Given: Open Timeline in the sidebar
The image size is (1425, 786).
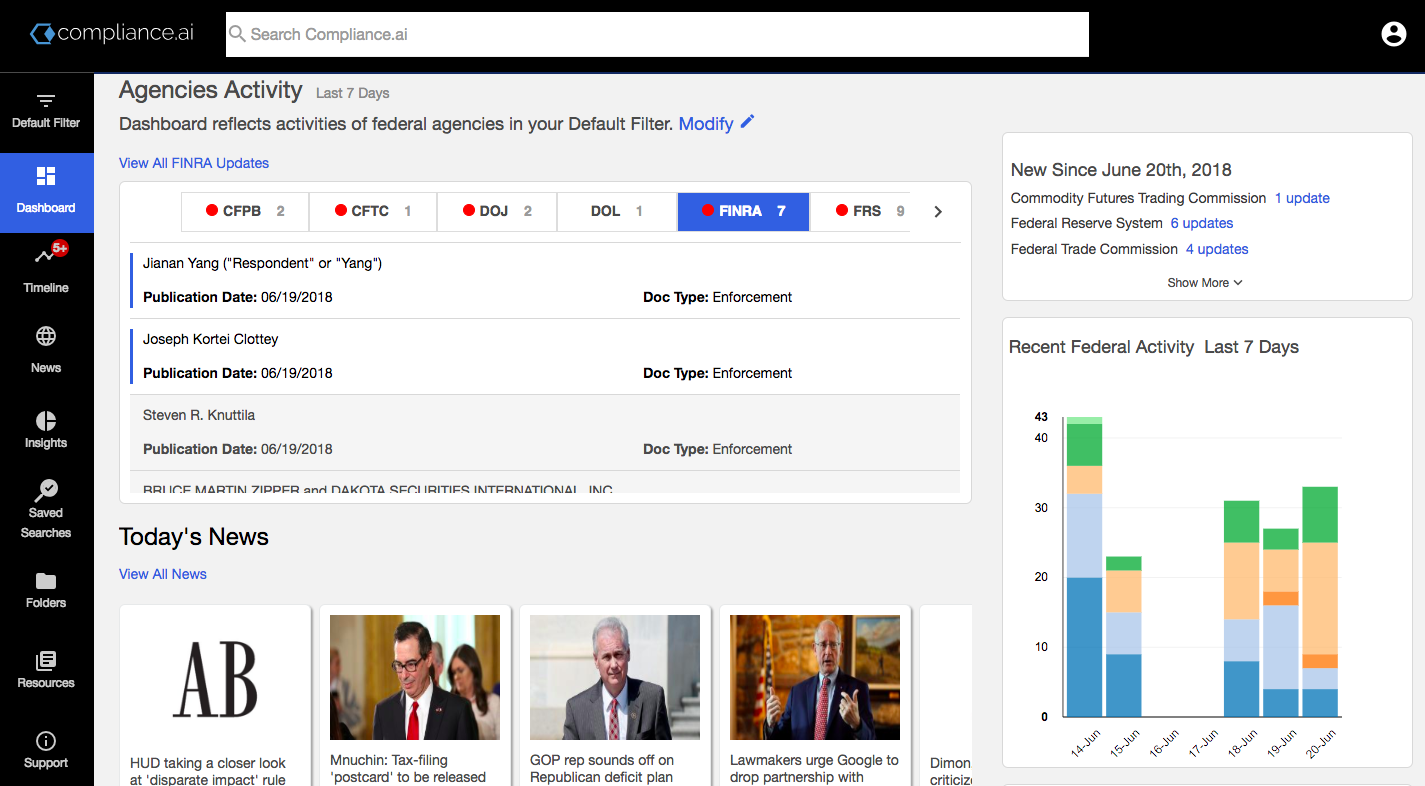Looking at the screenshot, I should click(x=46, y=268).
